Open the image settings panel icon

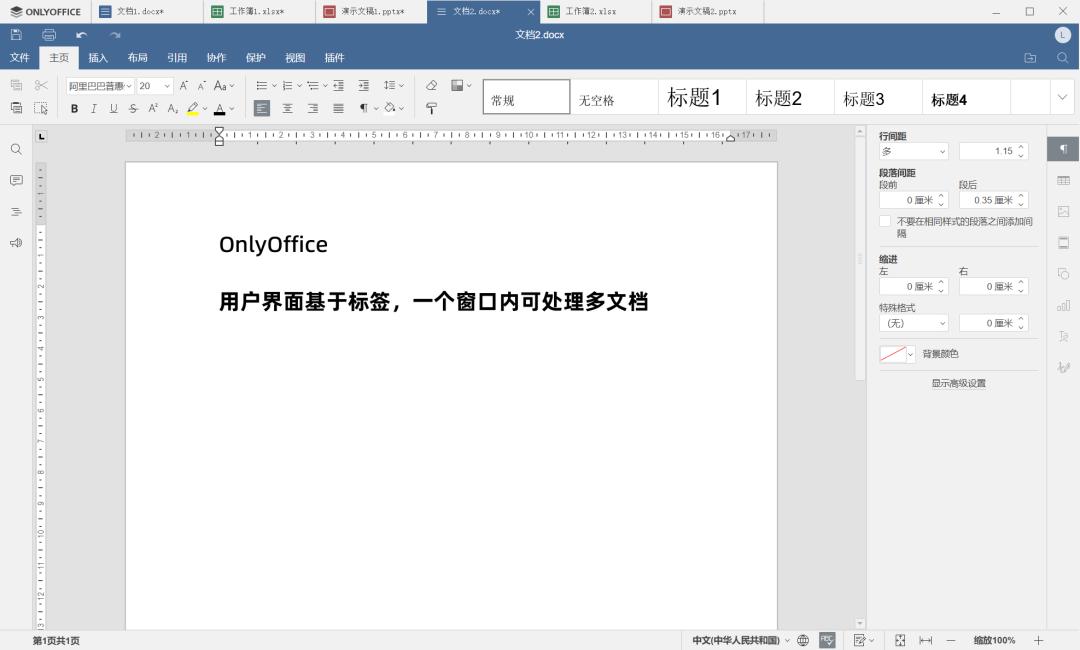pos(1062,213)
